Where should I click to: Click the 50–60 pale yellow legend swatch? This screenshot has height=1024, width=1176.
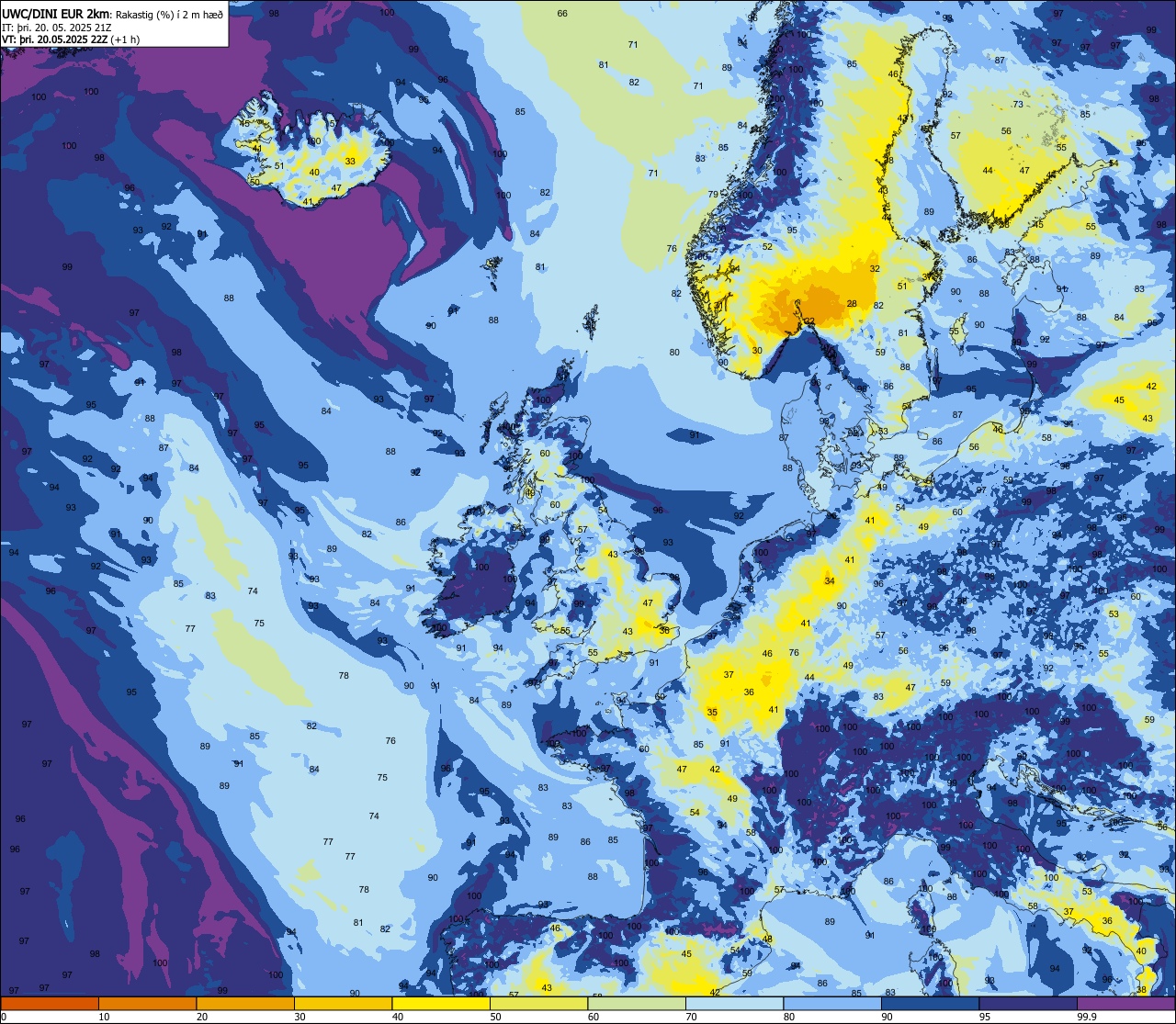(538, 1003)
